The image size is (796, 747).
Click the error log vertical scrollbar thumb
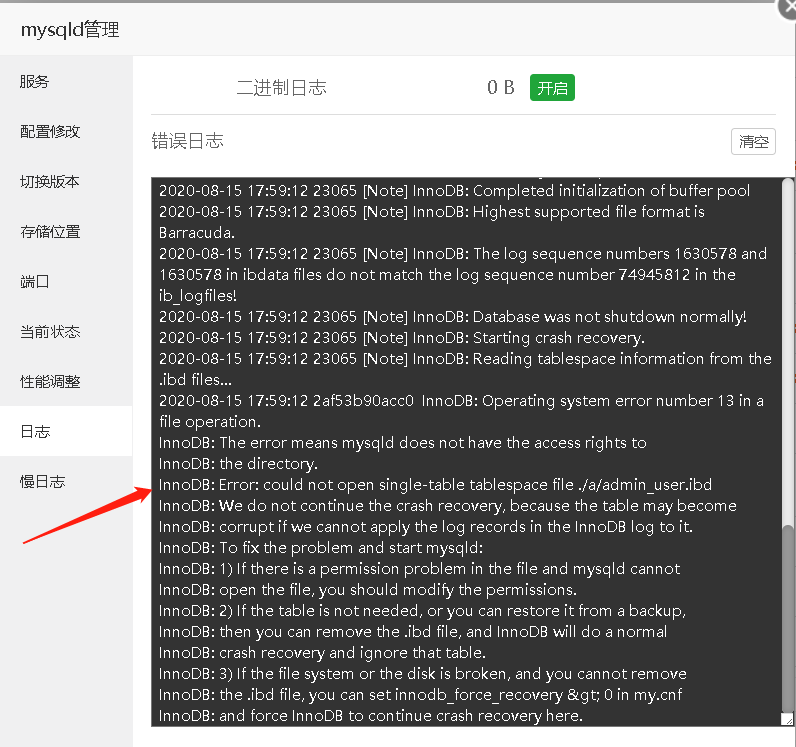(x=787, y=617)
